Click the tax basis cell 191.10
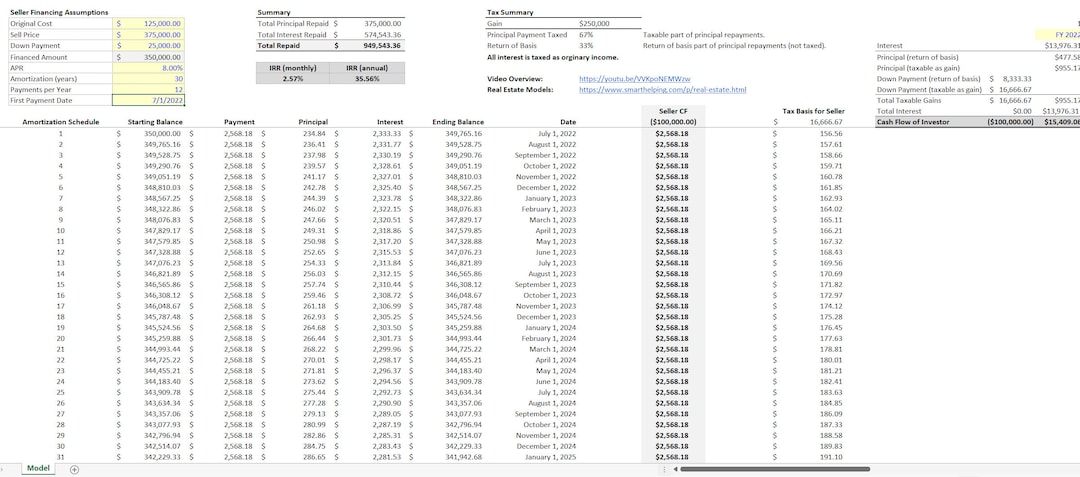 (x=832, y=456)
